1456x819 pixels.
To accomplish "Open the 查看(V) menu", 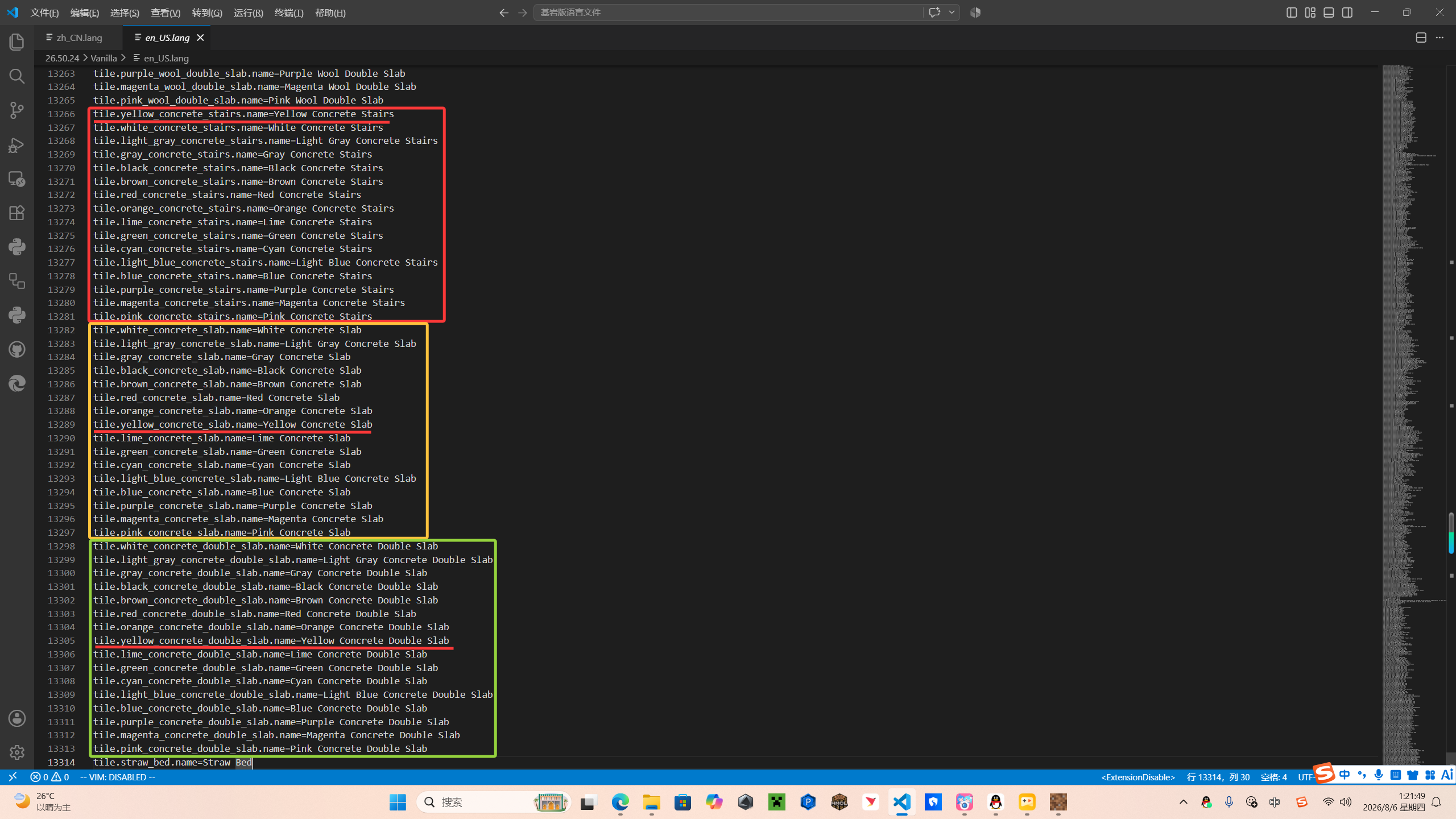I will pos(166,13).
